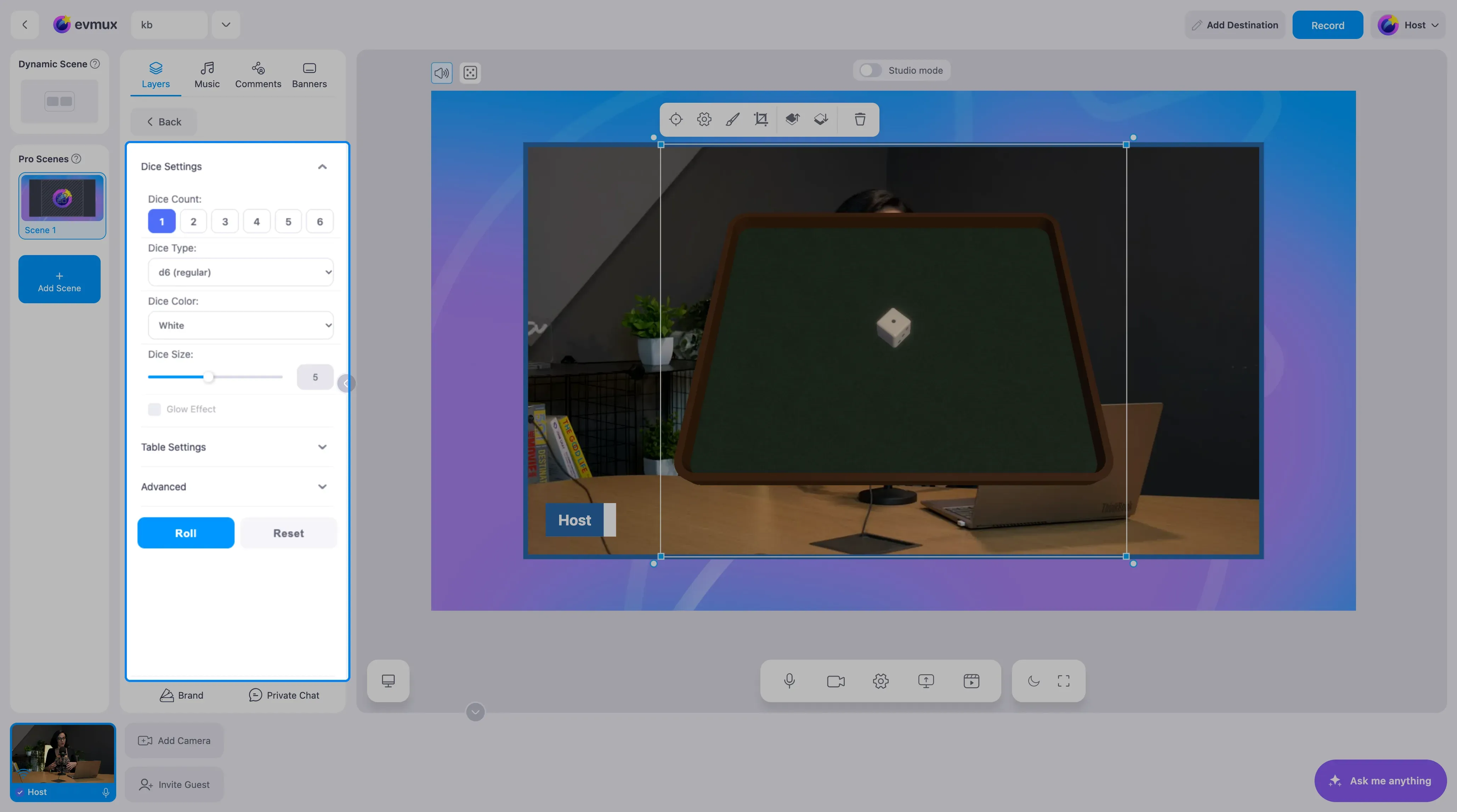Open device settings gear in the bottom bar
Screen dimensions: 1457x812
coord(881,681)
